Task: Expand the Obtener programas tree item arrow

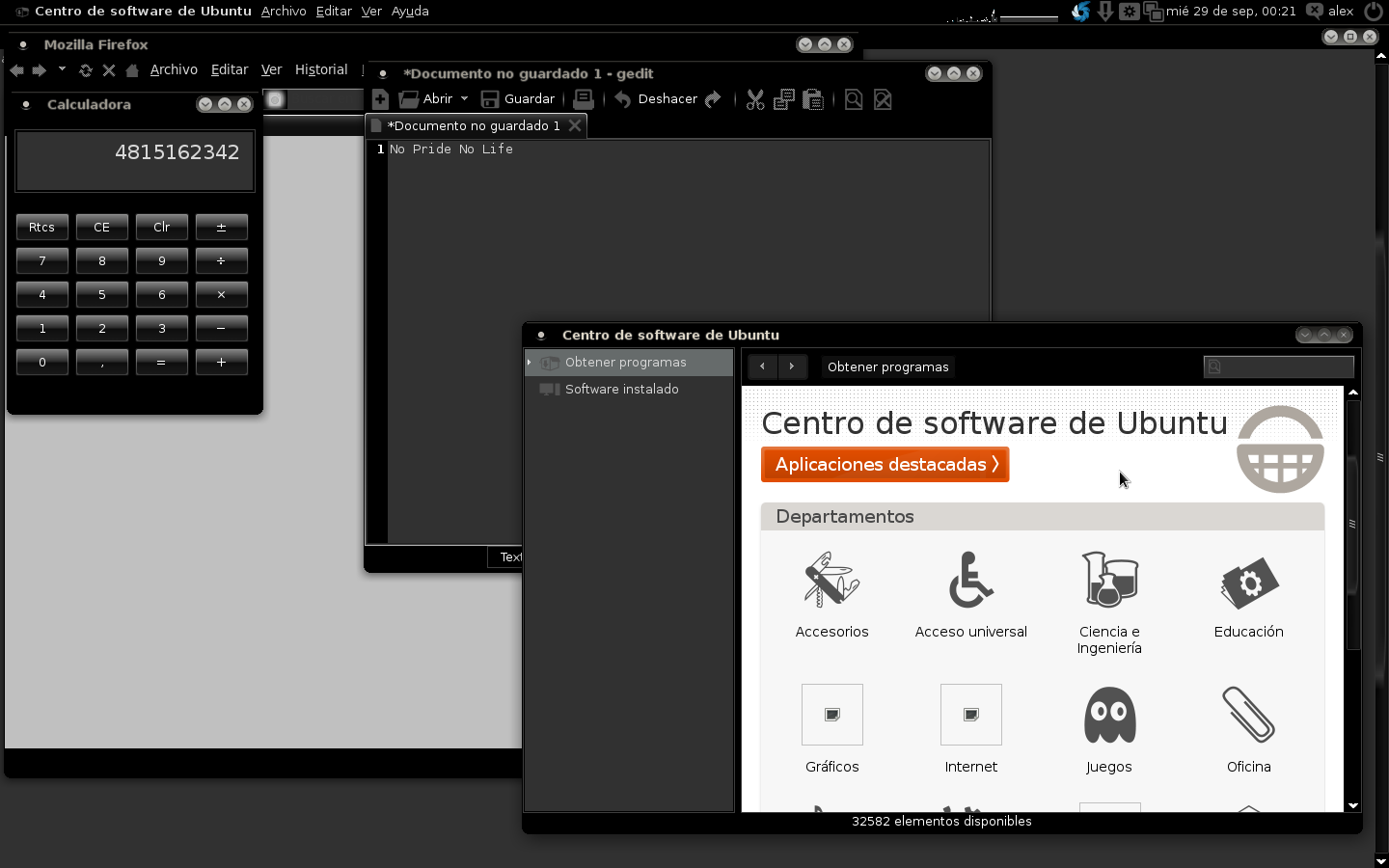Action: [530, 363]
